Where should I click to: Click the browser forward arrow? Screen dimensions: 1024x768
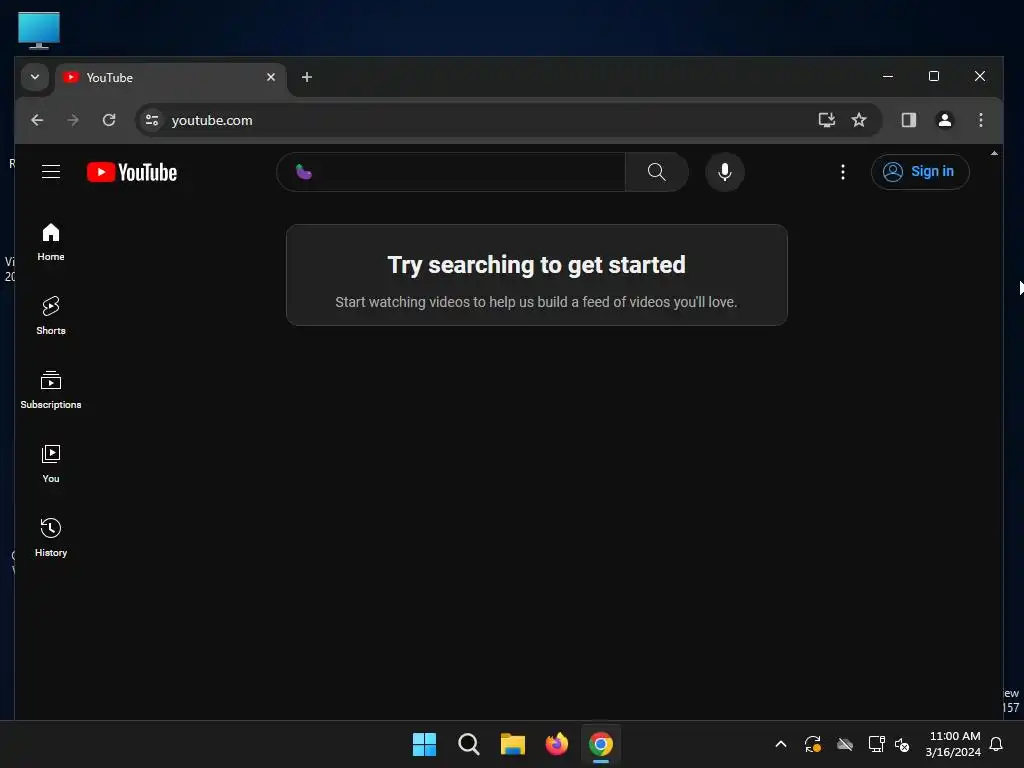coord(73,120)
